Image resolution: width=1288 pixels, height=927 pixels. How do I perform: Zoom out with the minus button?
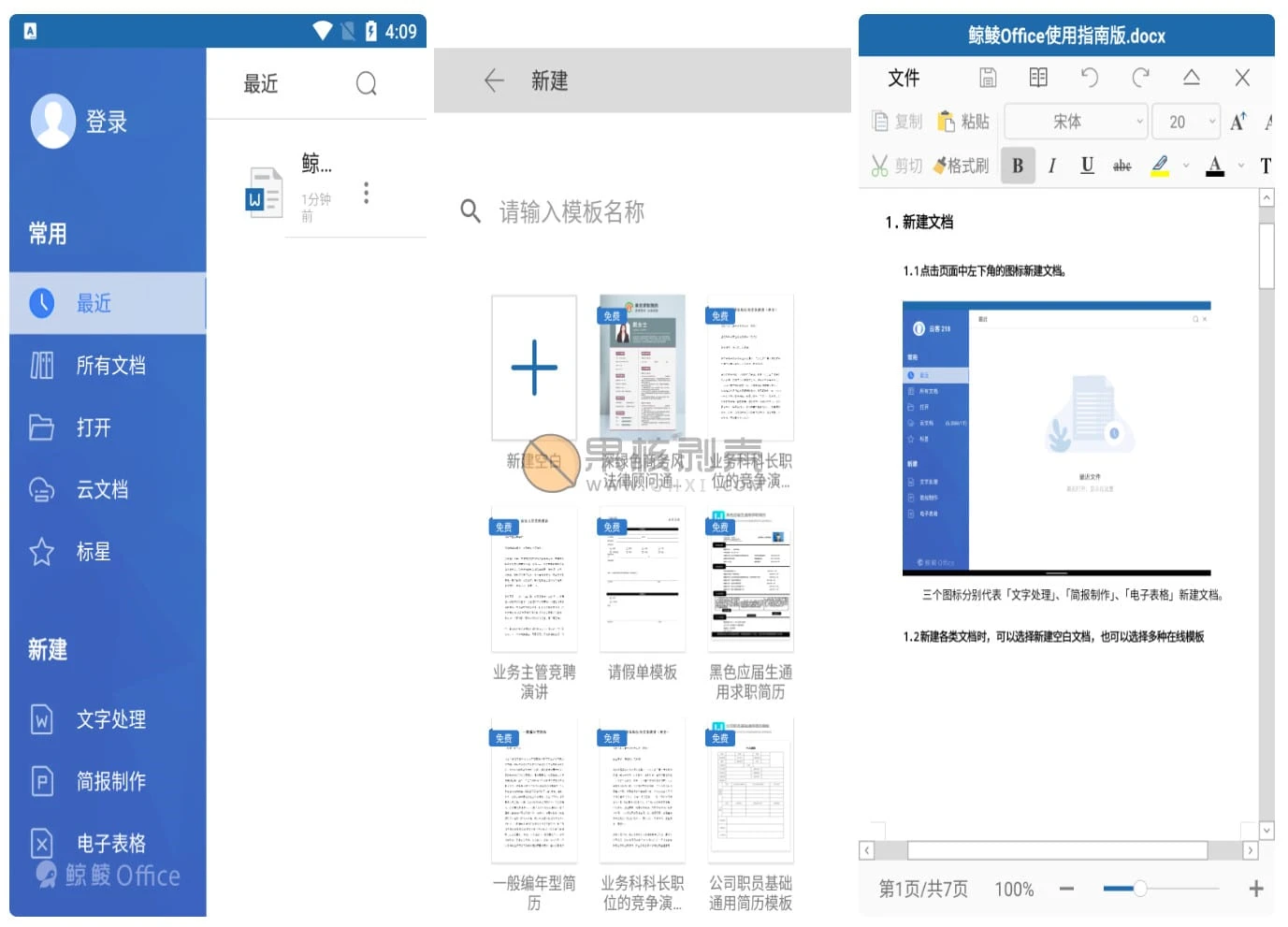point(1066,889)
